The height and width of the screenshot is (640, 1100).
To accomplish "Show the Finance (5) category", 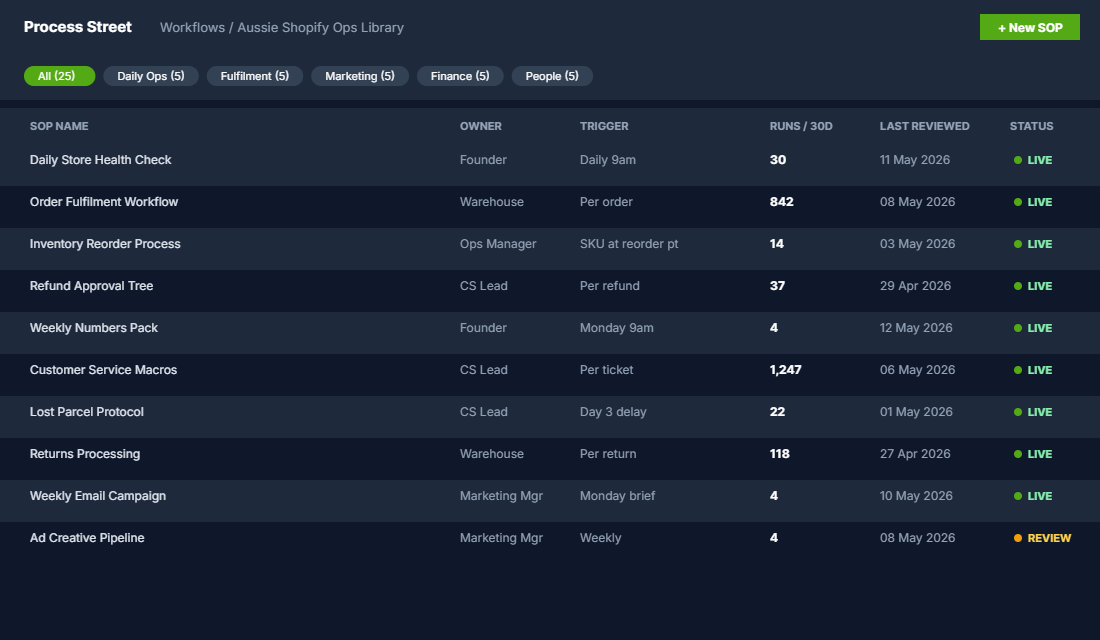I will tap(460, 76).
